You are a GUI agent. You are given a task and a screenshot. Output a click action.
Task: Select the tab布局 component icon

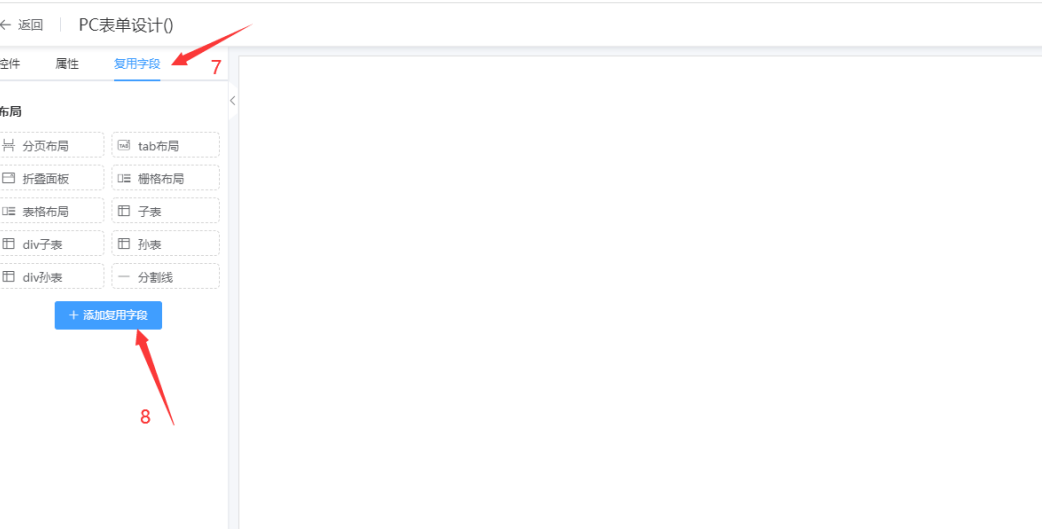click(x=124, y=146)
